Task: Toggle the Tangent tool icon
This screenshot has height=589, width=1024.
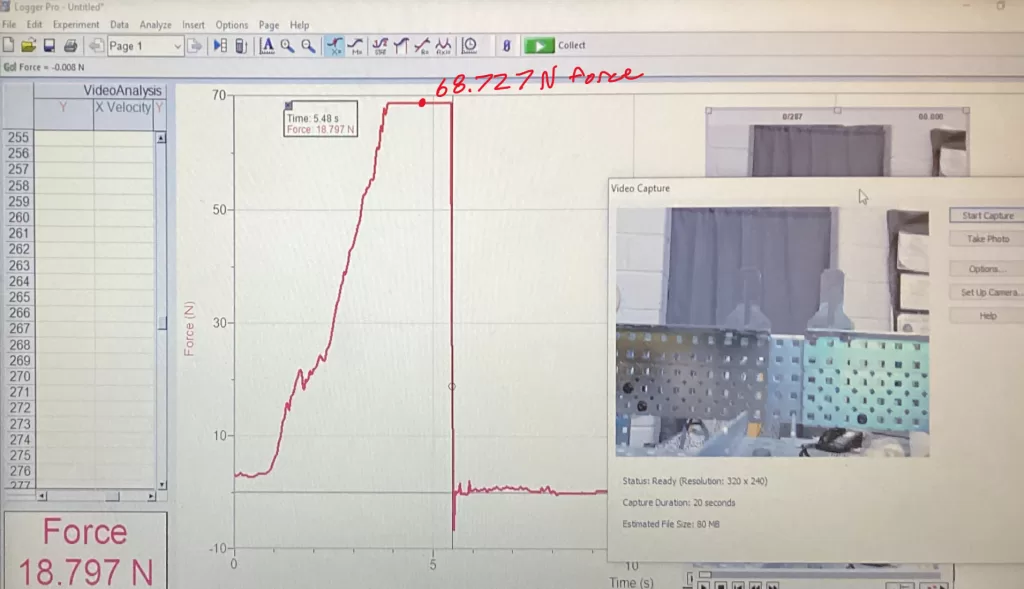Action: [x=356, y=46]
